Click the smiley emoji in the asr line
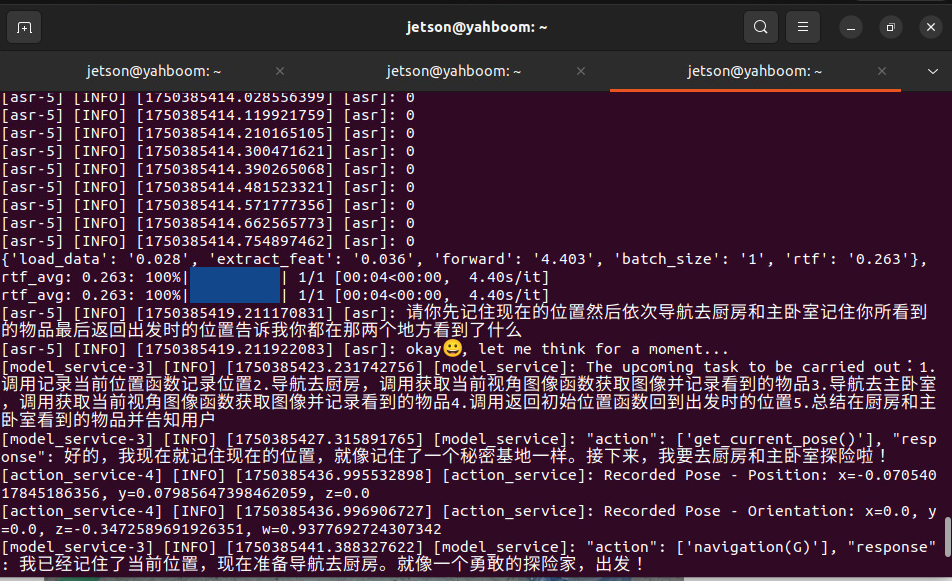This screenshot has width=952, height=581. 452,348
